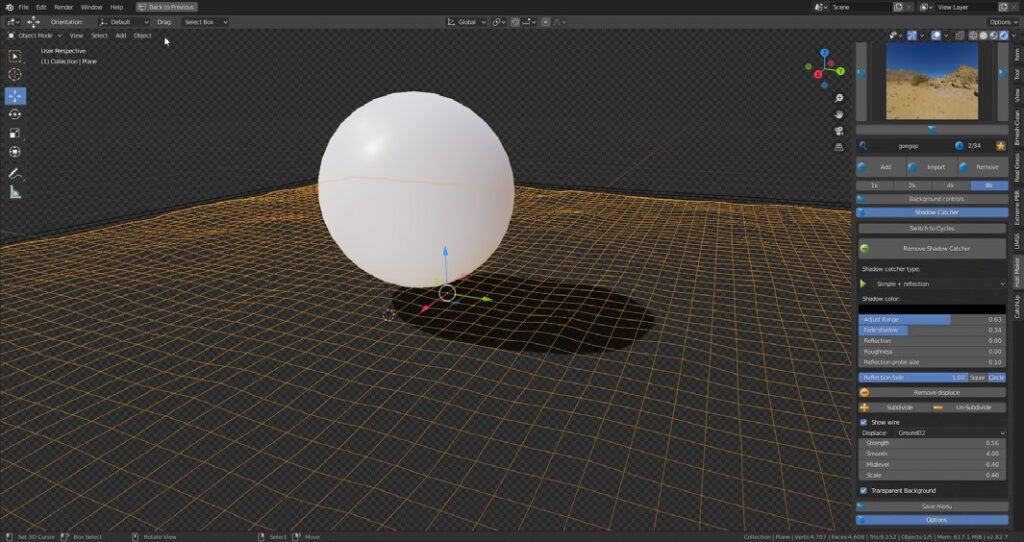Show the next HDRI with right arrow
Image resolution: width=1024 pixels, height=542 pixels.
(x=1002, y=74)
